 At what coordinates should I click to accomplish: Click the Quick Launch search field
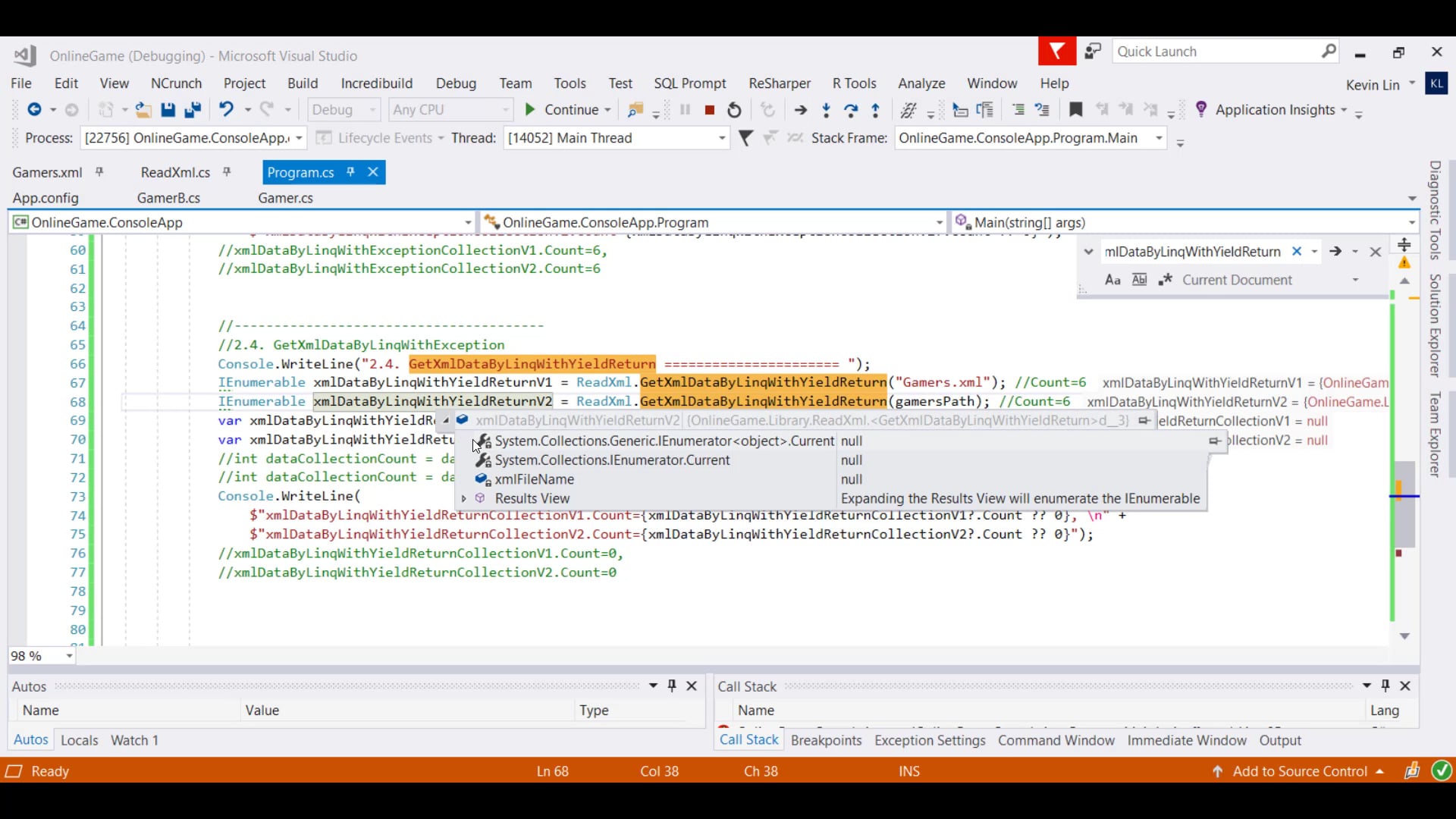pyautogui.click(x=1216, y=52)
